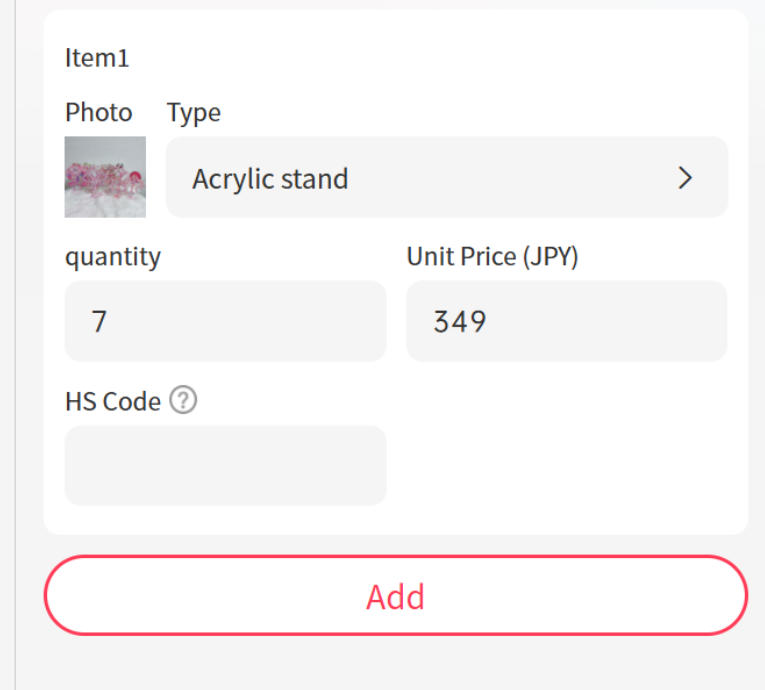Click the Unit Price input field
765x690 pixels.
566,321
